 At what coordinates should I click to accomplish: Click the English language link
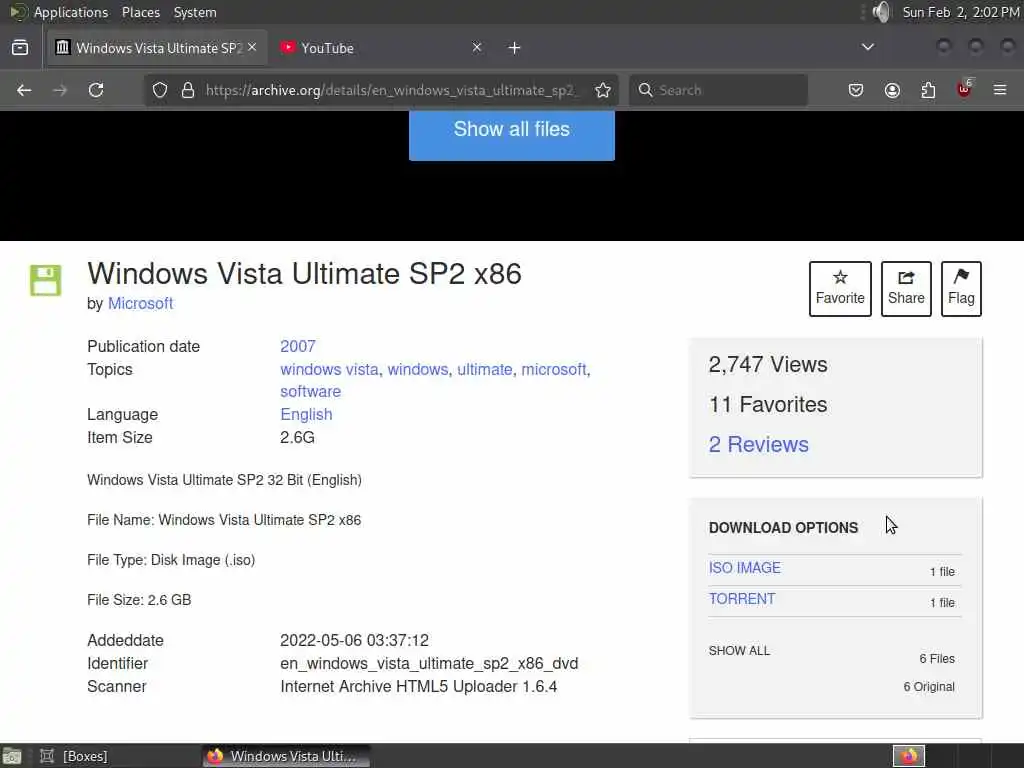pos(306,414)
